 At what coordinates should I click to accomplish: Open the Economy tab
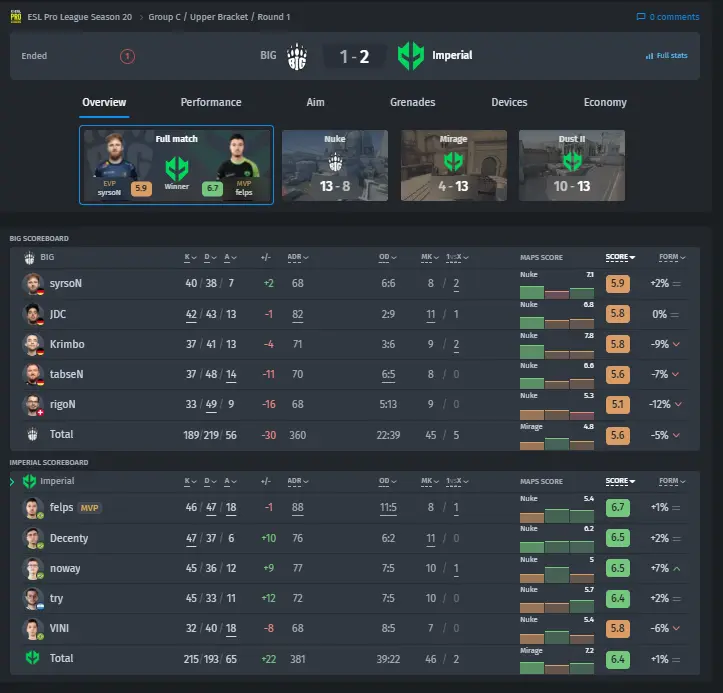pyautogui.click(x=605, y=102)
